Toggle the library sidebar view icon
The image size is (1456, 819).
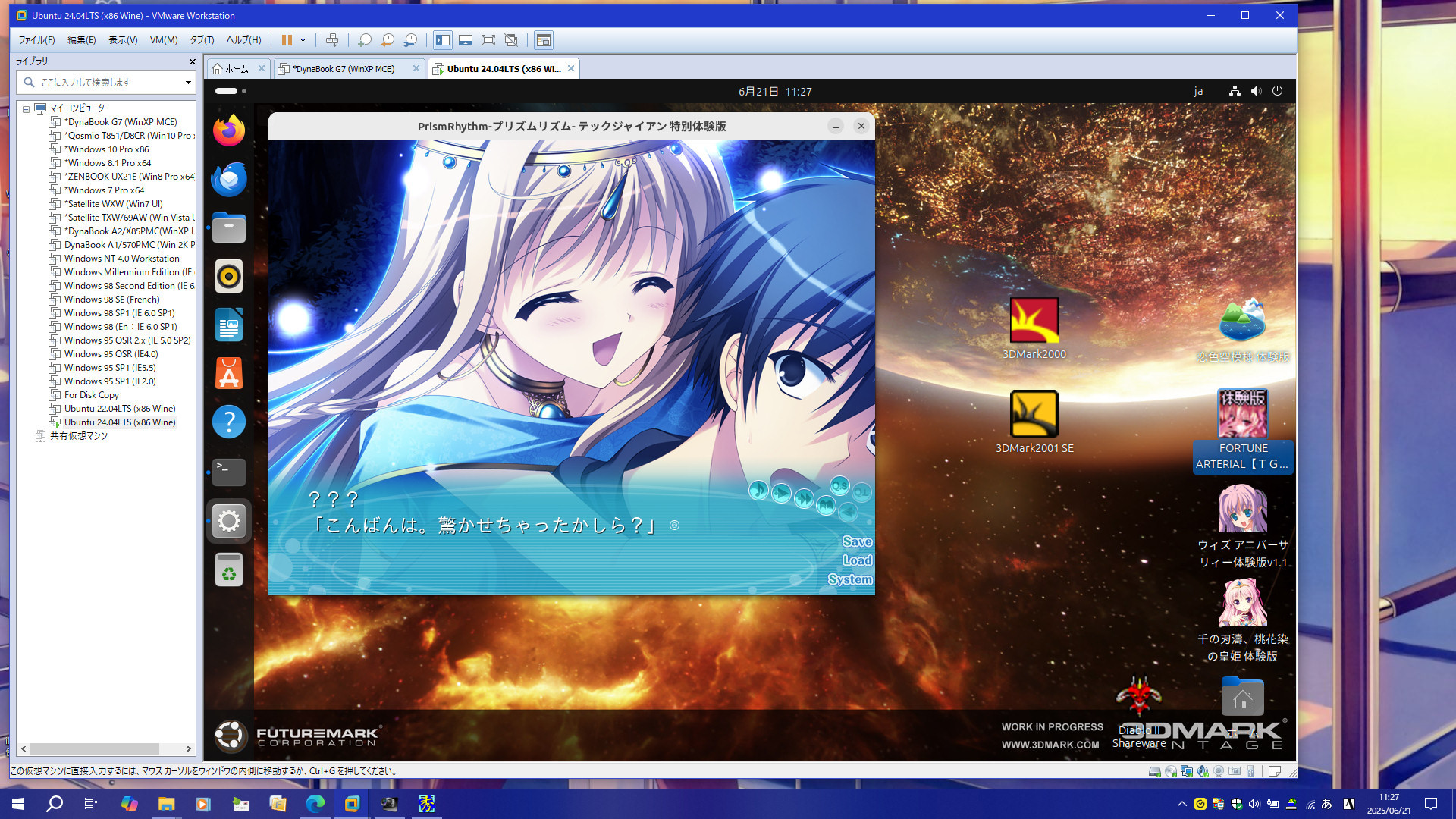tap(443, 40)
